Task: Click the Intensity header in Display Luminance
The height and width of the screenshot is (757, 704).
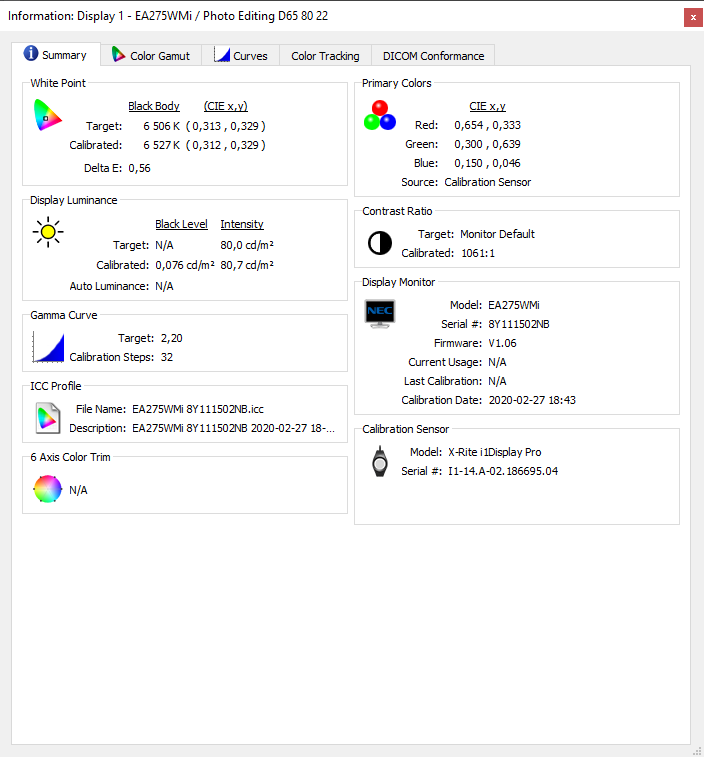Action: tap(242, 224)
